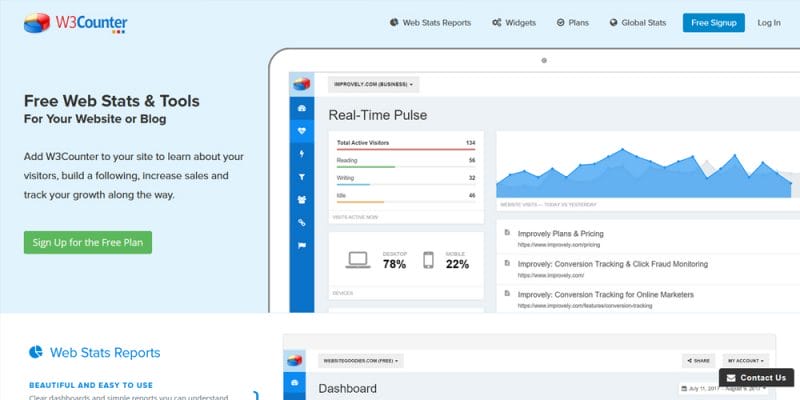The image size is (800, 400).
Task: Click the 22% mobile value
Action: point(457,264)
